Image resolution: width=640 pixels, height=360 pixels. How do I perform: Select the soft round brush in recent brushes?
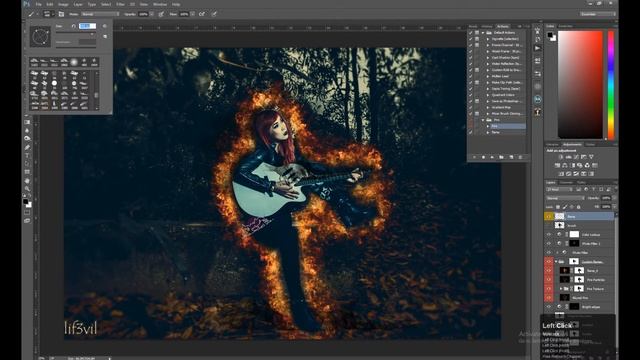pyautogui.click(x=74, y=62)
